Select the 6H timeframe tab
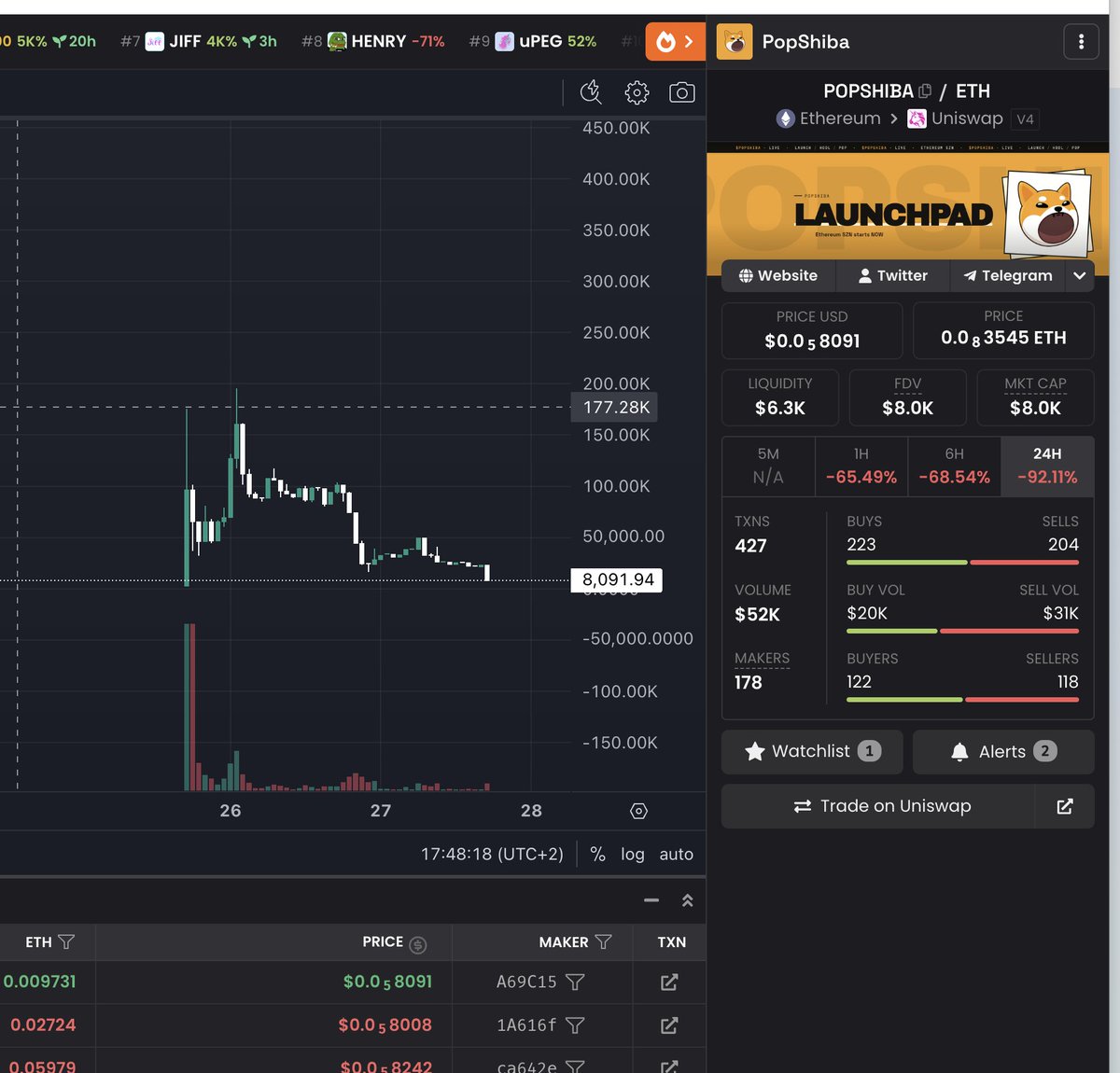1120x1073 pixels. (x=954, y=466)
